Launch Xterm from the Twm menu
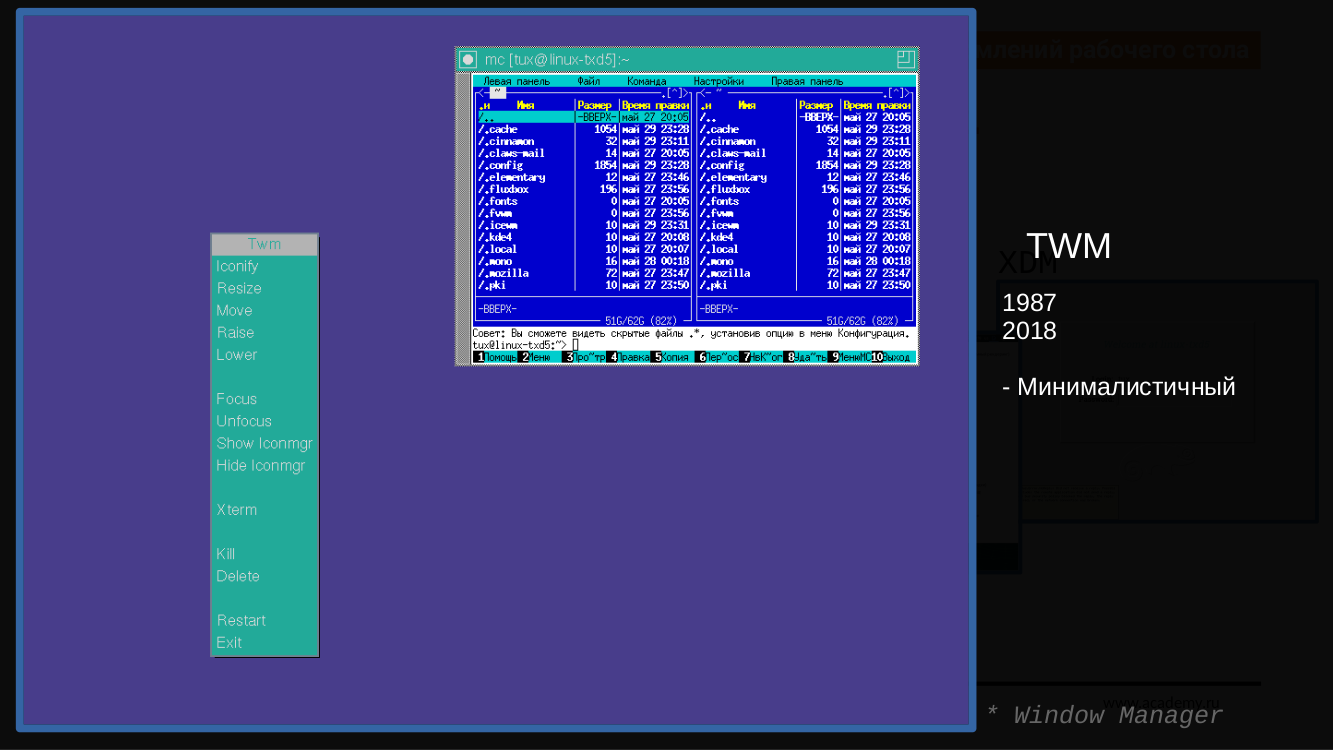Image resolution: width=1333 pixels, height=750 pixels. [265, 509]
